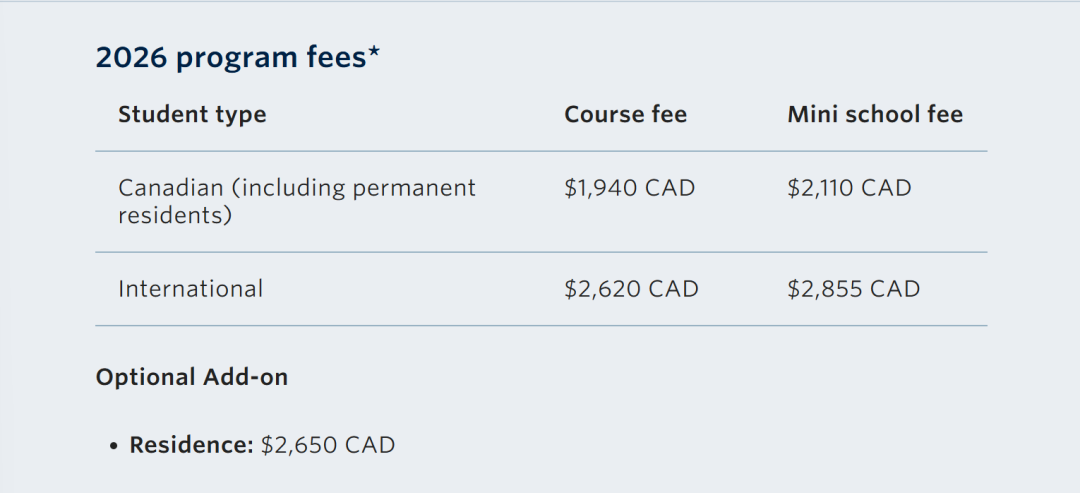1080x493 pixels.
Task: Click the $2,650 CAD residence price
Action: (x=328, y=445)
